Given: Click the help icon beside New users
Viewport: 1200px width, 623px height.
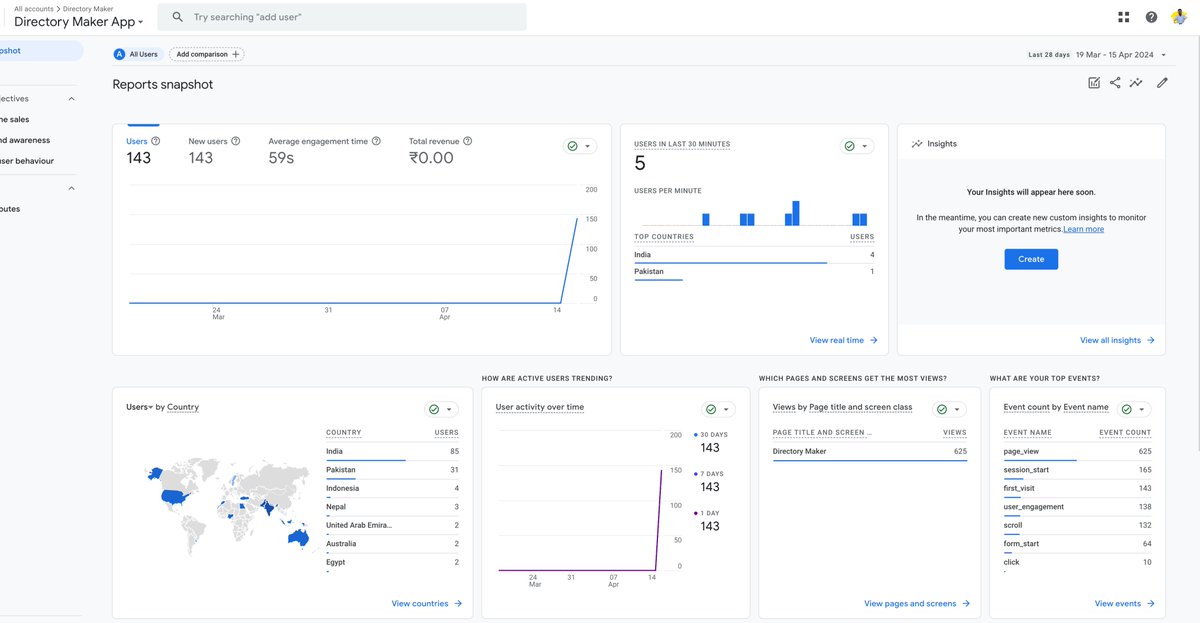Looking at the screenshot, I should click(236, 141).
